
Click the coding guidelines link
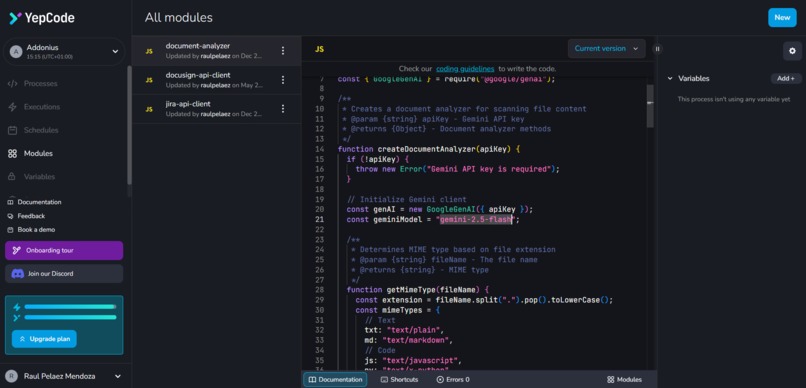(465, 68)
